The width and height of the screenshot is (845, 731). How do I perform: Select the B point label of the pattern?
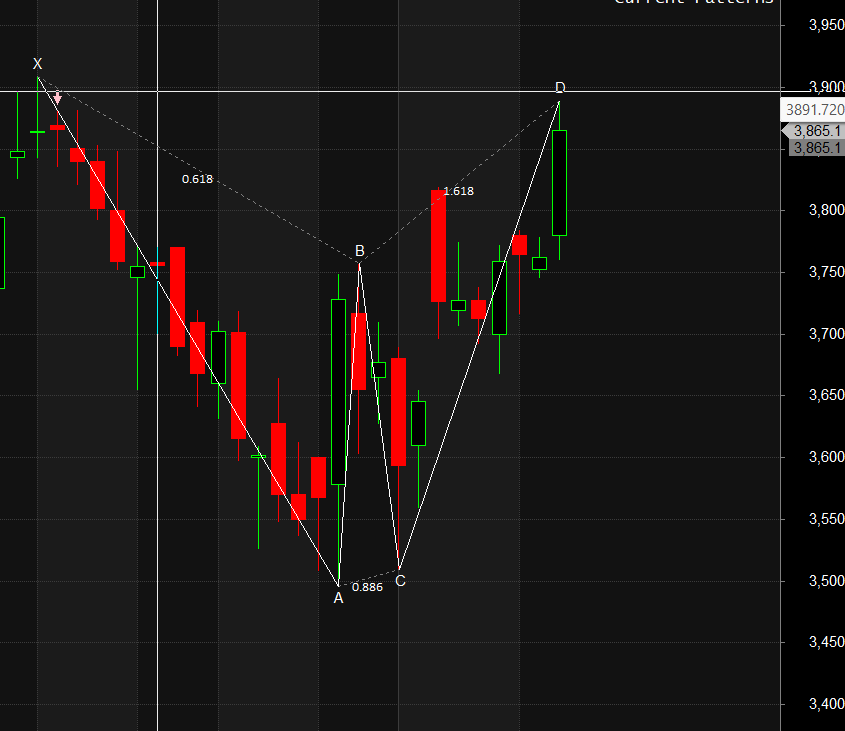point(358,250)
